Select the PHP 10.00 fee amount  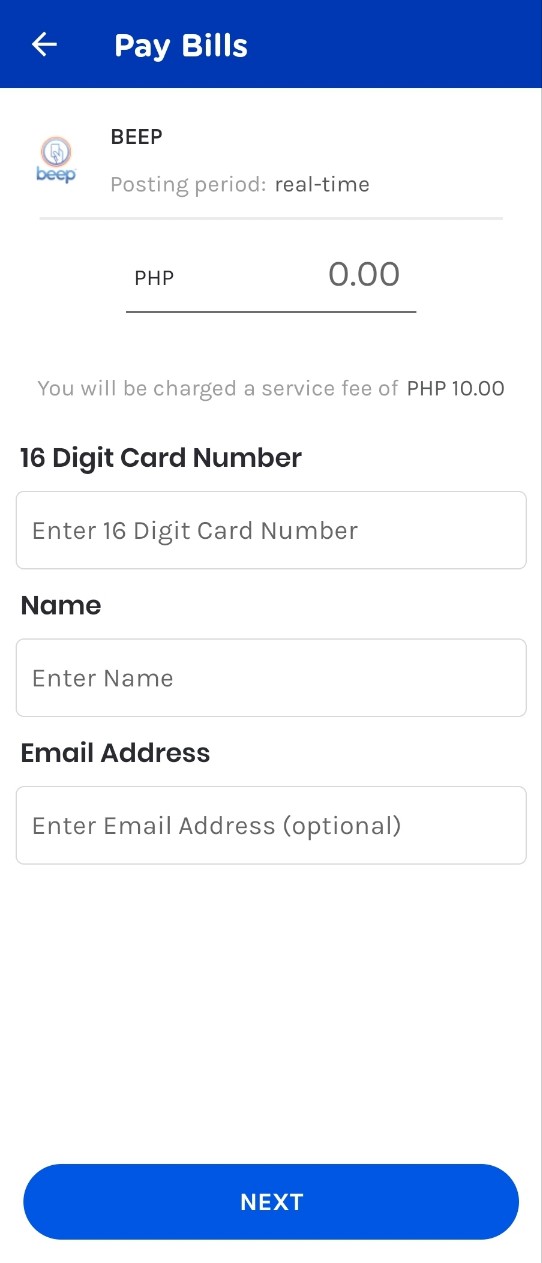click(456, 388)
